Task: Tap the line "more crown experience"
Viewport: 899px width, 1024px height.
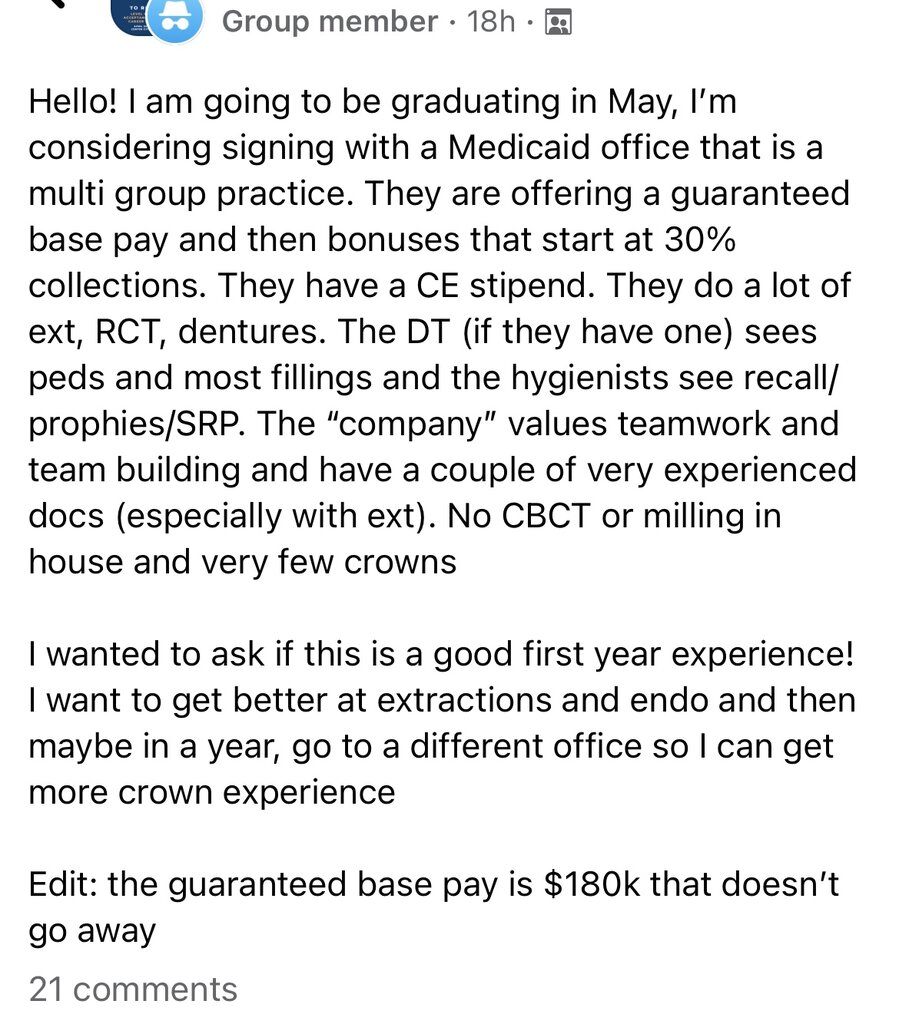Action: point(212,792)
